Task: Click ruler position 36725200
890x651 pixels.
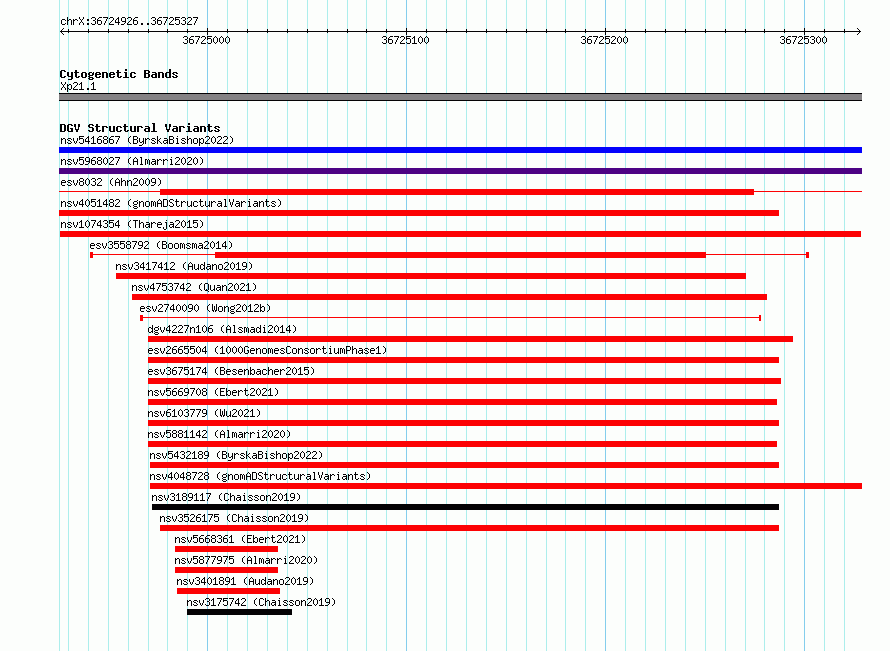Action: point(604,40)
